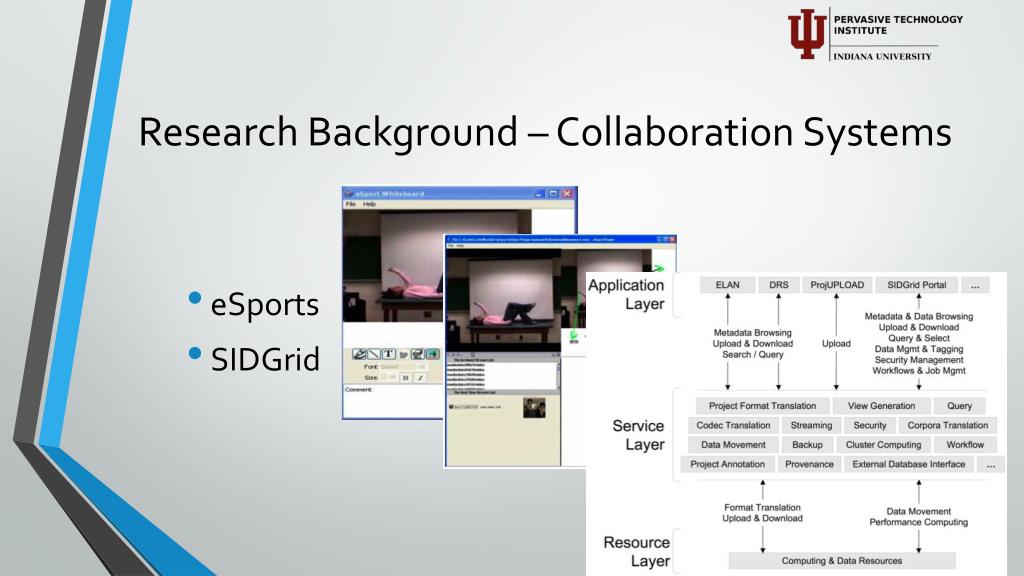Click the Comment text field in Whiteboard
The image size is (1024, 576).
pyautogui.click(x=393, y=404)
